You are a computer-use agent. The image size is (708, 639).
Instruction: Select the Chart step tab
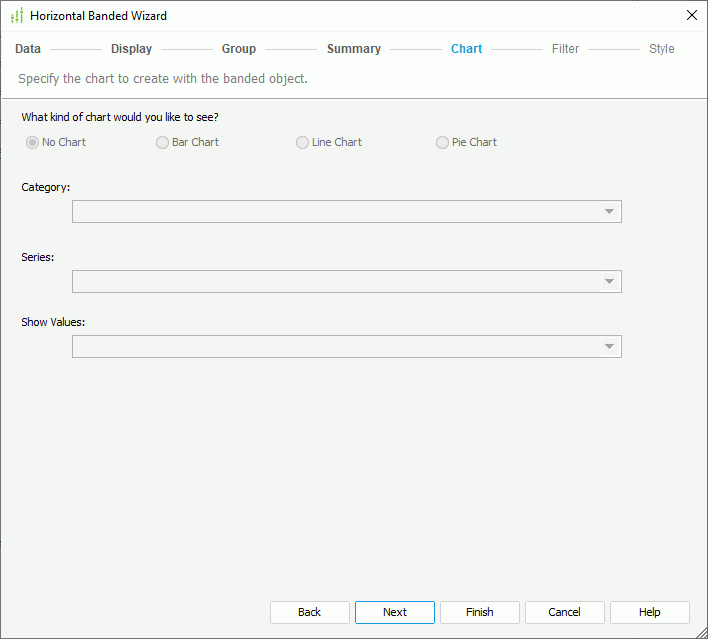click(466, 49)
